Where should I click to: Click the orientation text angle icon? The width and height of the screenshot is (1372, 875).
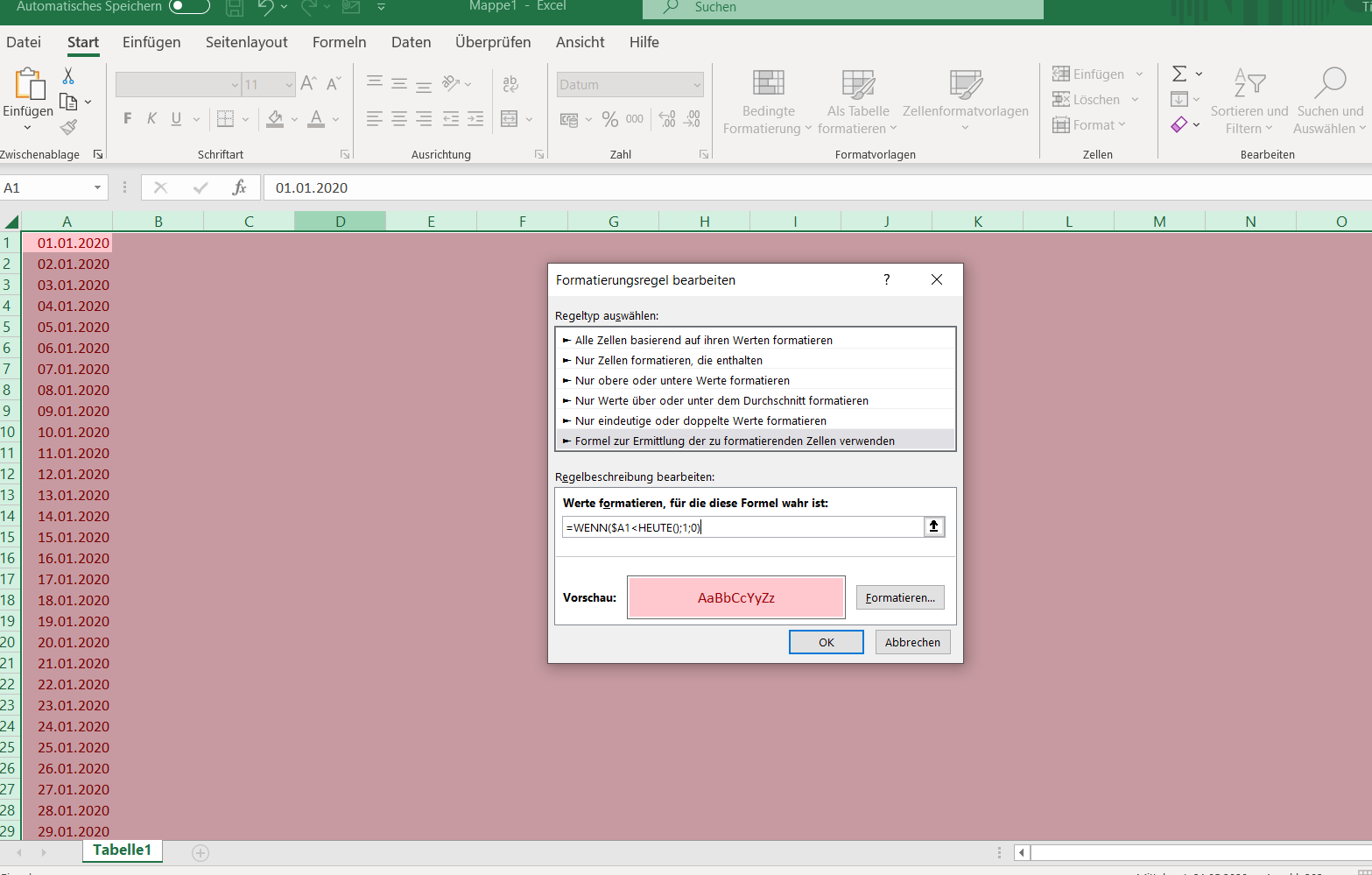point(451,83)
